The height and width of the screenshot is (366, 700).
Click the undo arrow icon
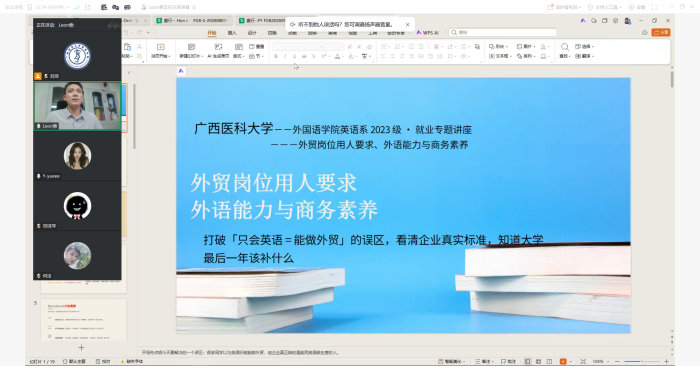coord(127,33)
